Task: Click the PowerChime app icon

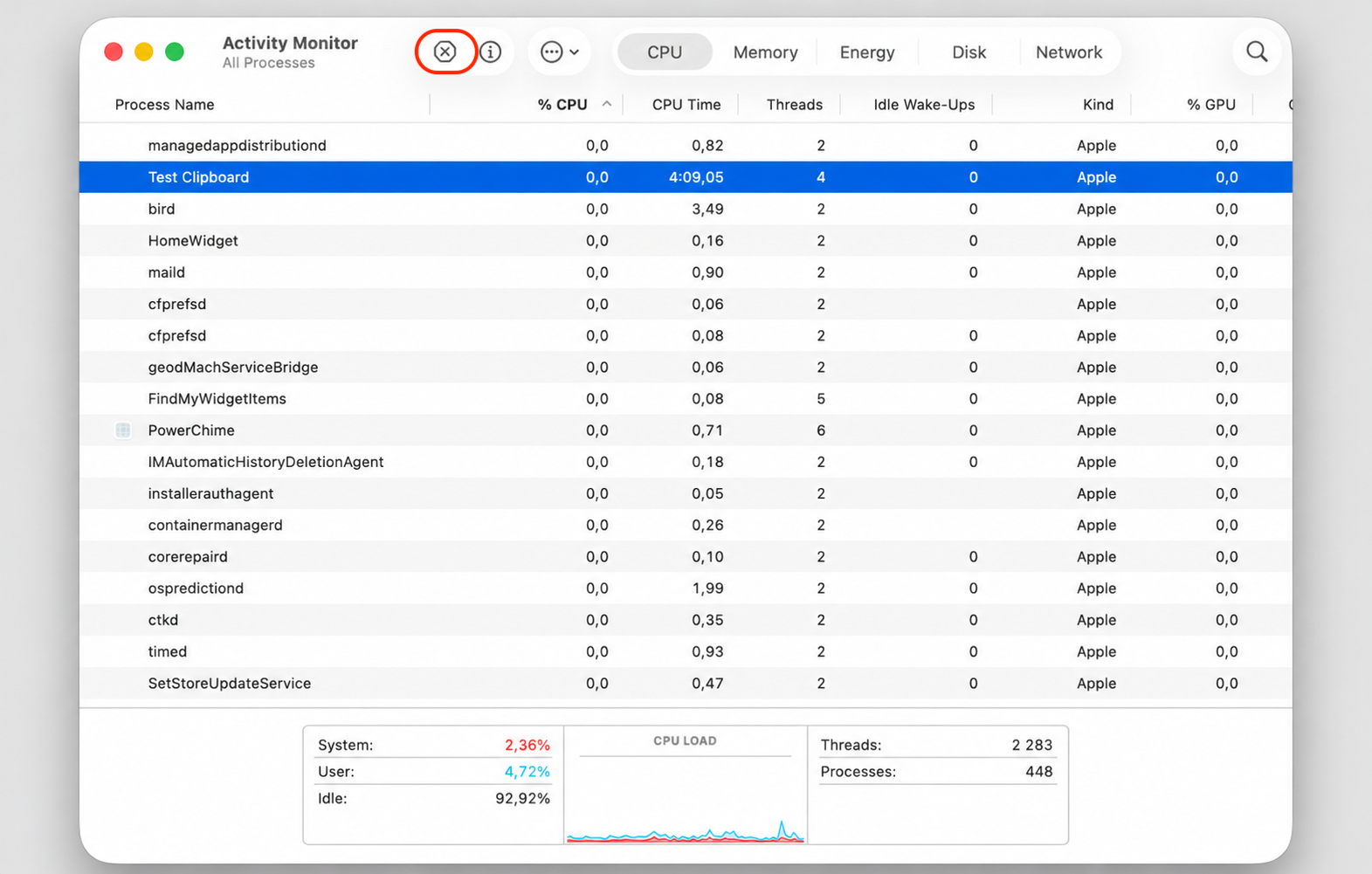Action: (123, 430)
